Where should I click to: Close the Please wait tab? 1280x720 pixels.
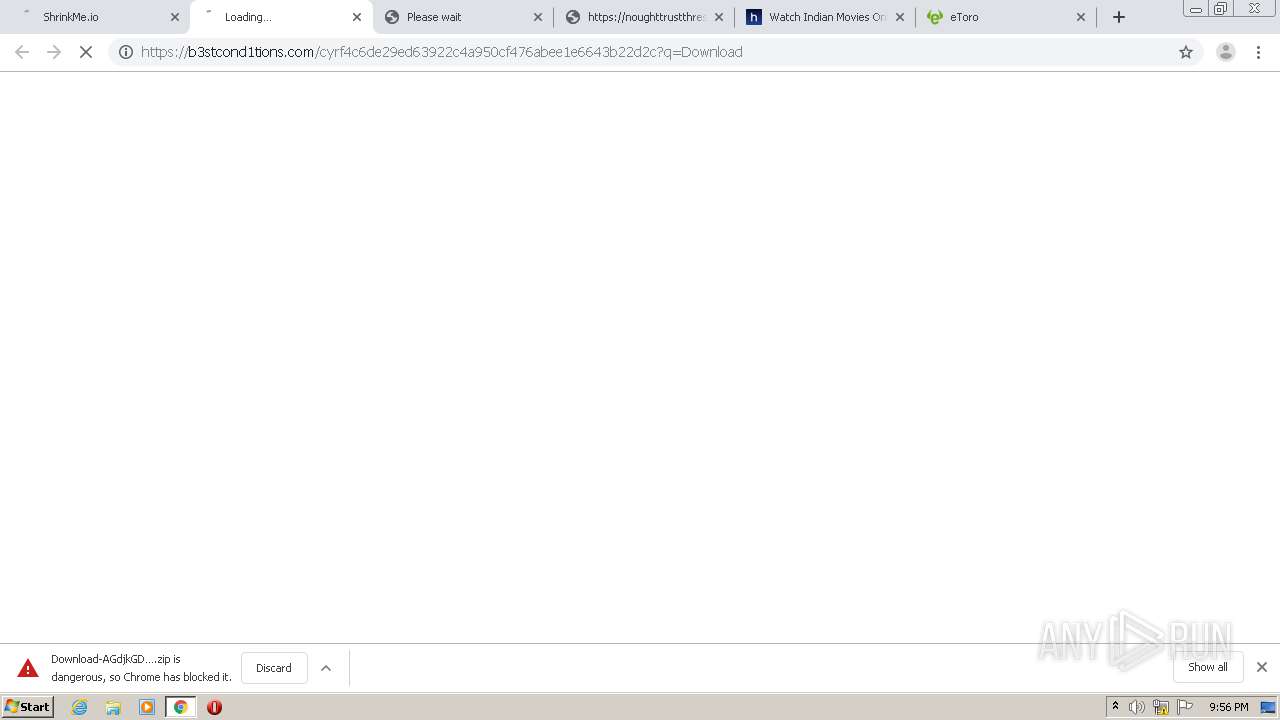(x=538, y=17)
